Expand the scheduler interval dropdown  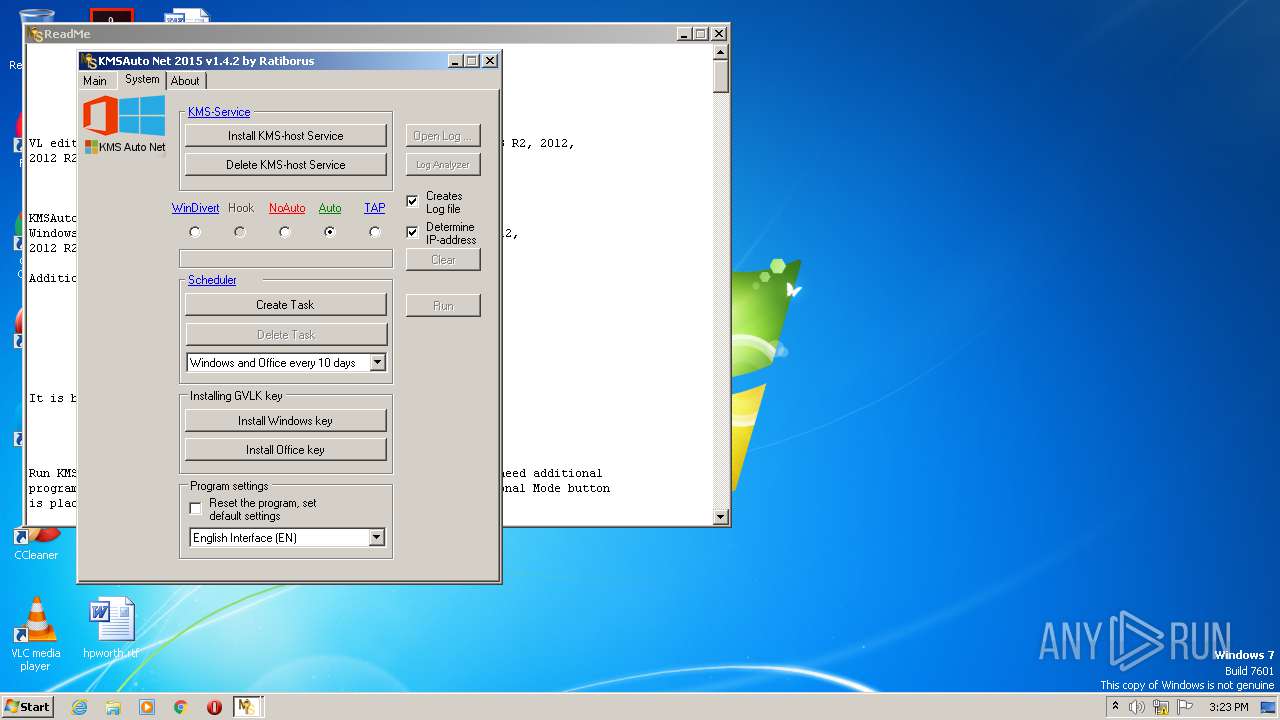coord(377,363)
